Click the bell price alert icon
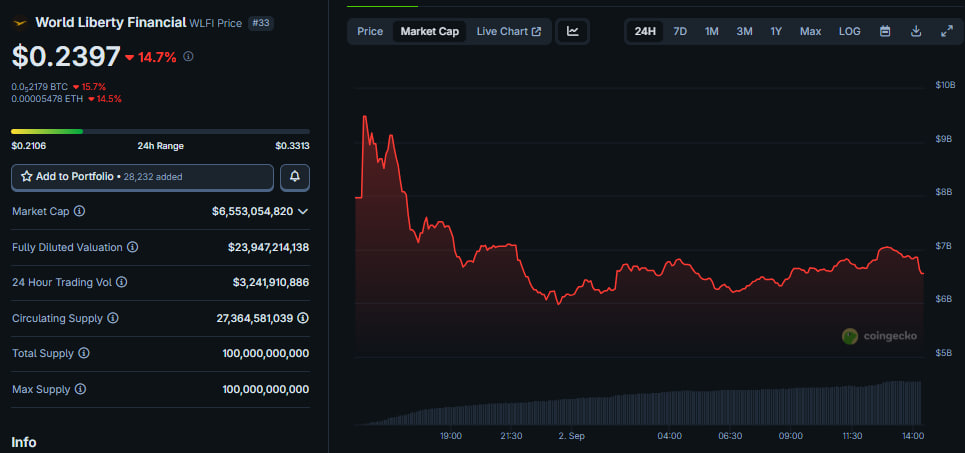The image size is (965, 453). [295, 177]
